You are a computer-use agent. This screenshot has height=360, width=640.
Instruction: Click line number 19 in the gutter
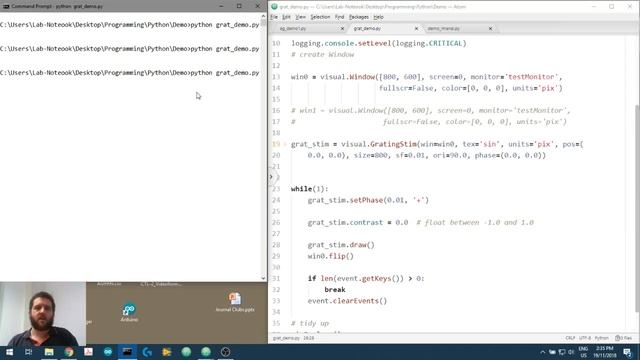click(276, 144)
